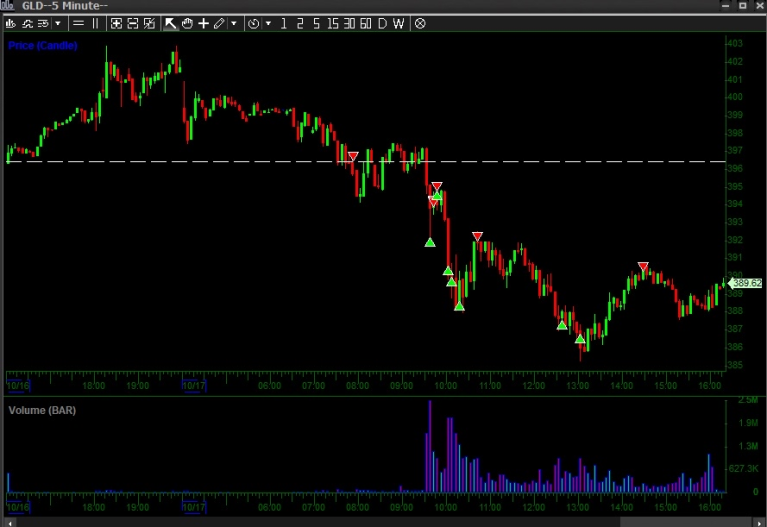Click the horizontal scrollbar thumb
Screen dimensions: 767x527
(x=687, y=523)
